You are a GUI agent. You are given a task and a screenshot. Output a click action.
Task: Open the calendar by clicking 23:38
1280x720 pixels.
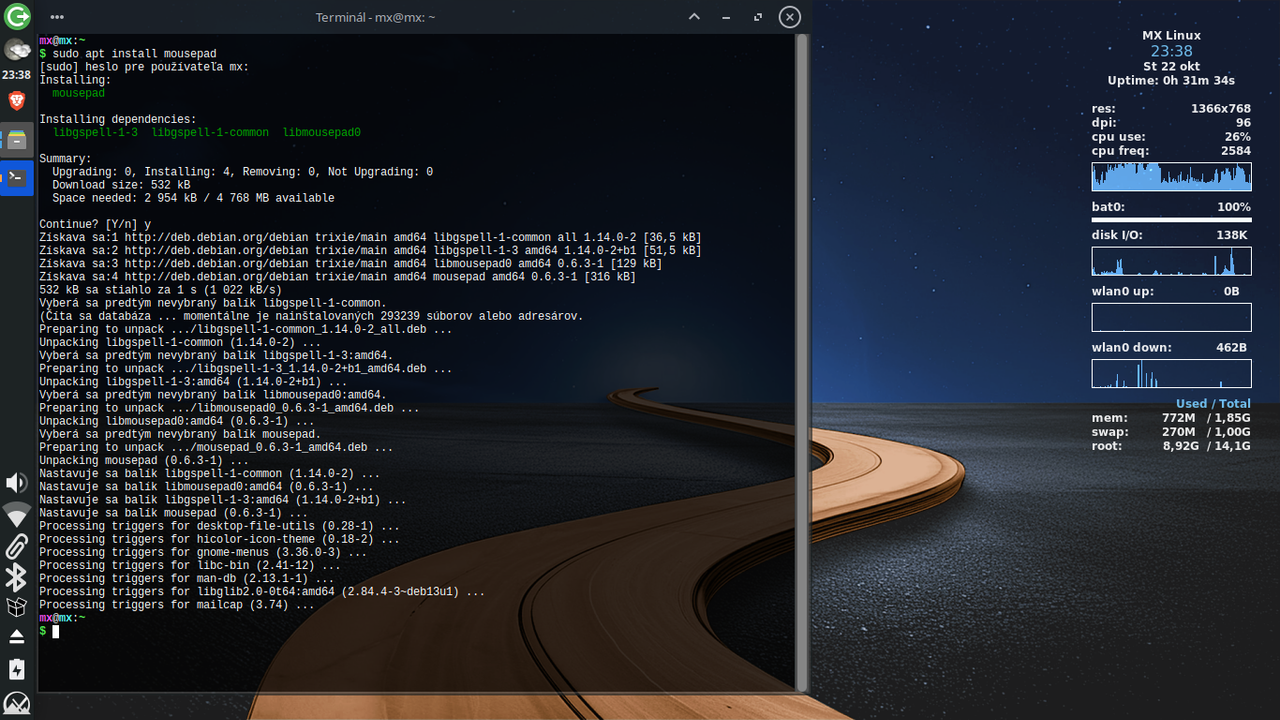[x=16, y=75]
